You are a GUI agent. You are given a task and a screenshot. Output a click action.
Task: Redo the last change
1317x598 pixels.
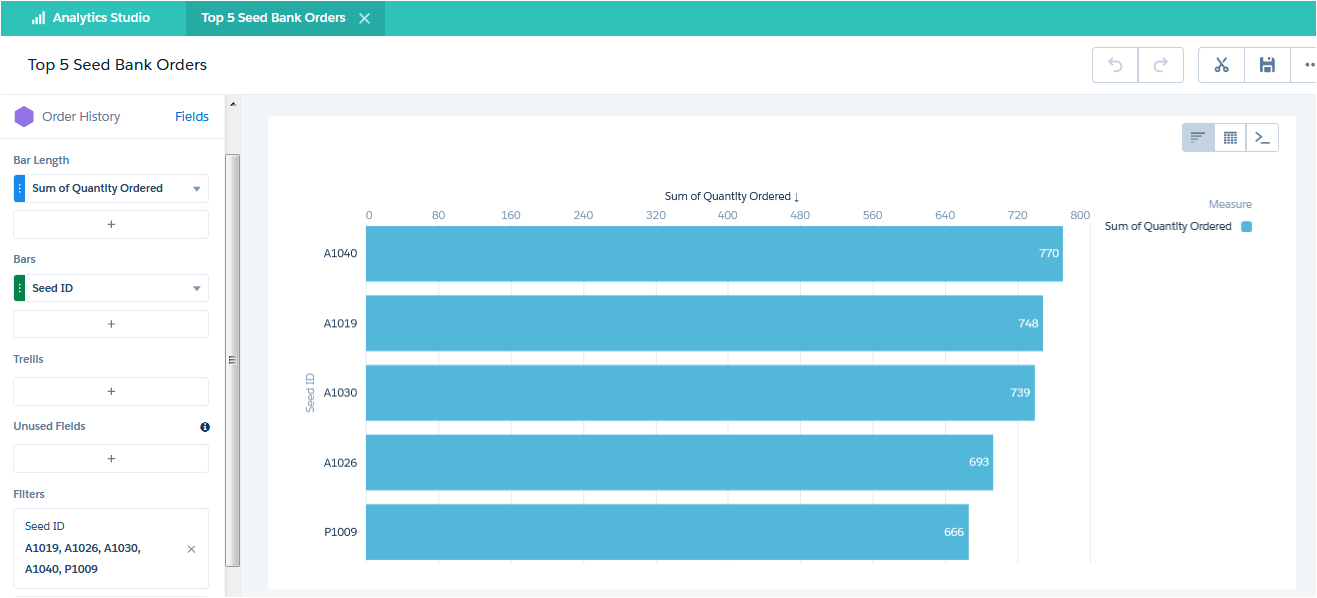coord(1161,65)
